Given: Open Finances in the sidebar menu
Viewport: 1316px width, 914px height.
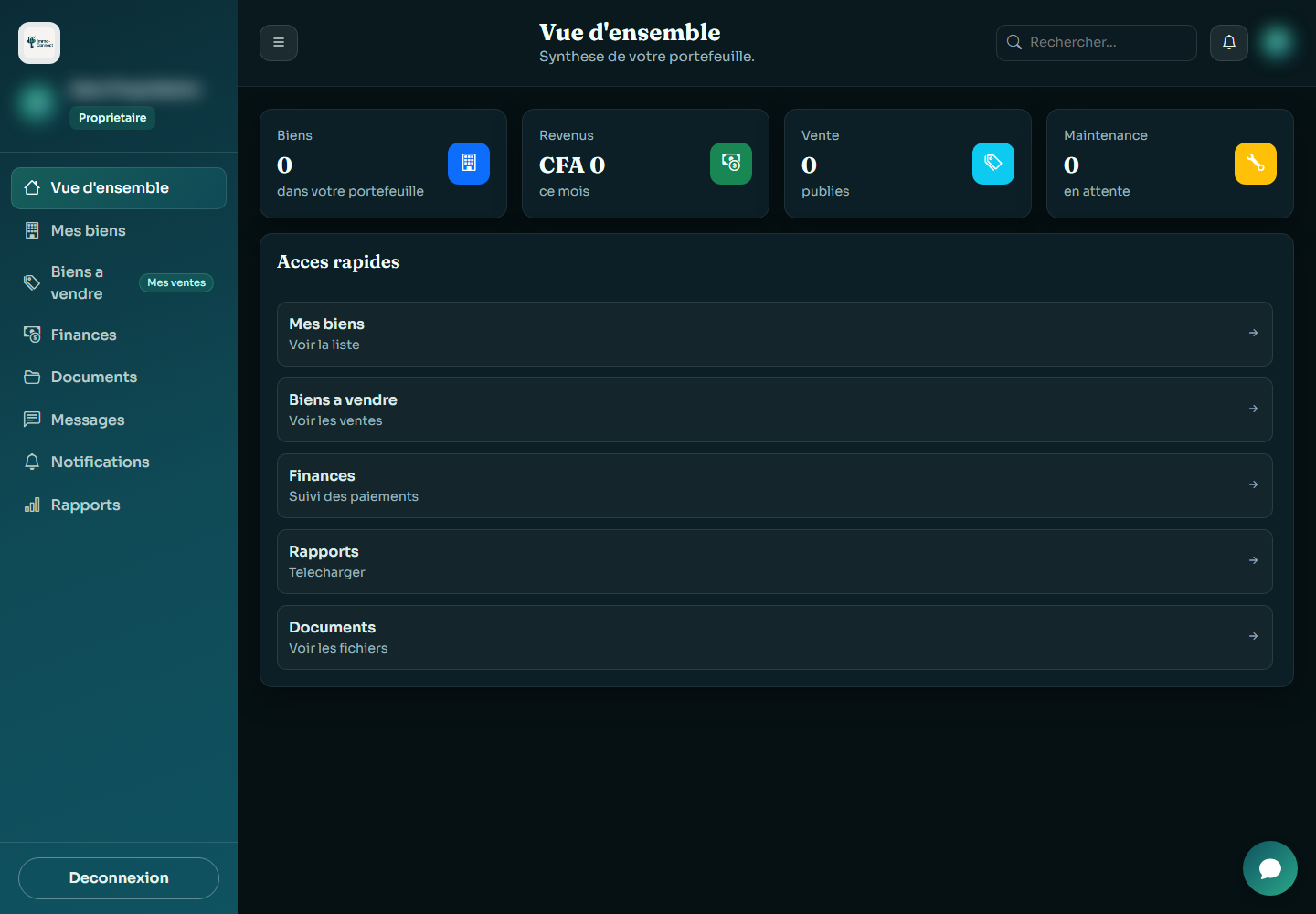Looking at the screenshot, I should click(x=119, y=335).
